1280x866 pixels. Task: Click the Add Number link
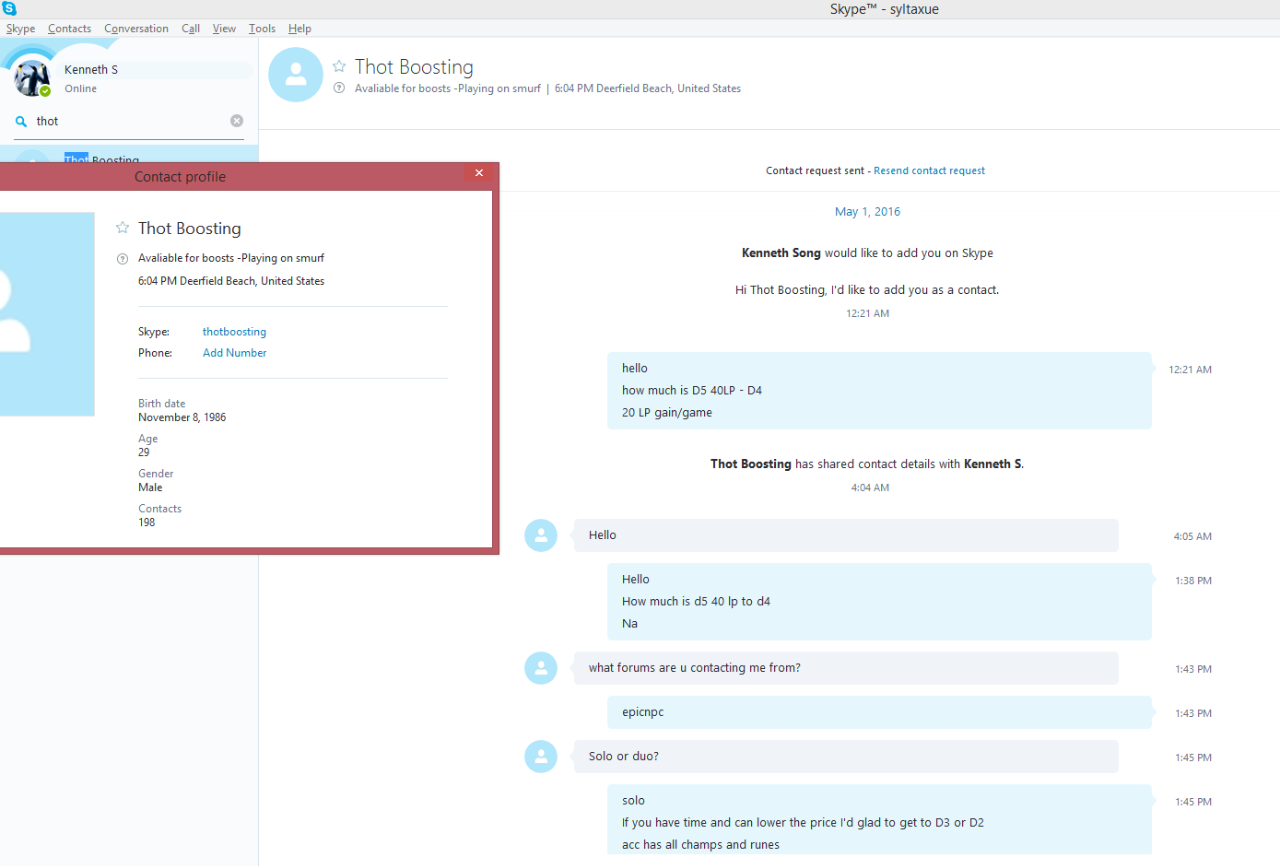pos(234,353)
